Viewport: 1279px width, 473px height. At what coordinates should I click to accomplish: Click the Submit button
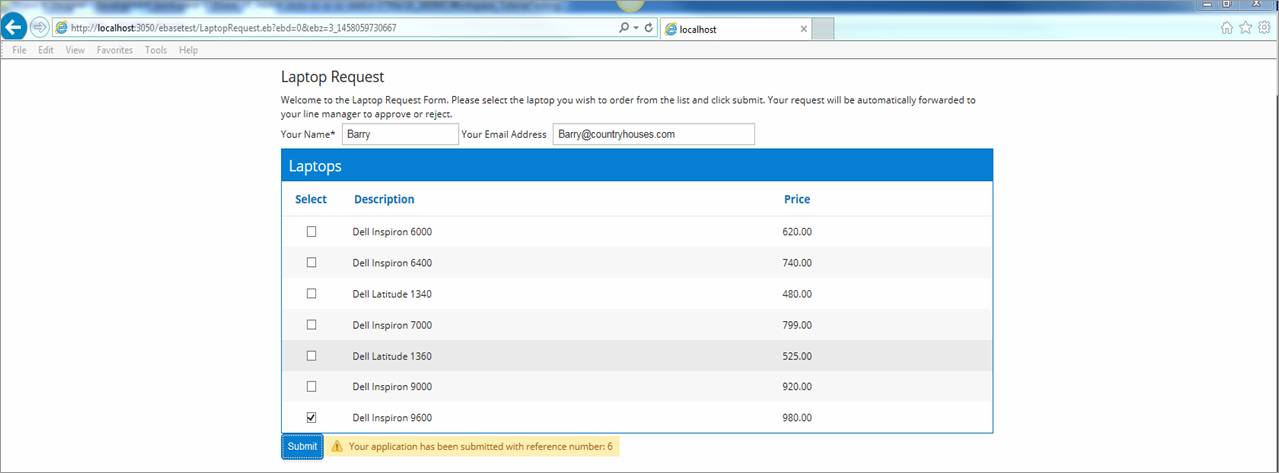point(302,447)
